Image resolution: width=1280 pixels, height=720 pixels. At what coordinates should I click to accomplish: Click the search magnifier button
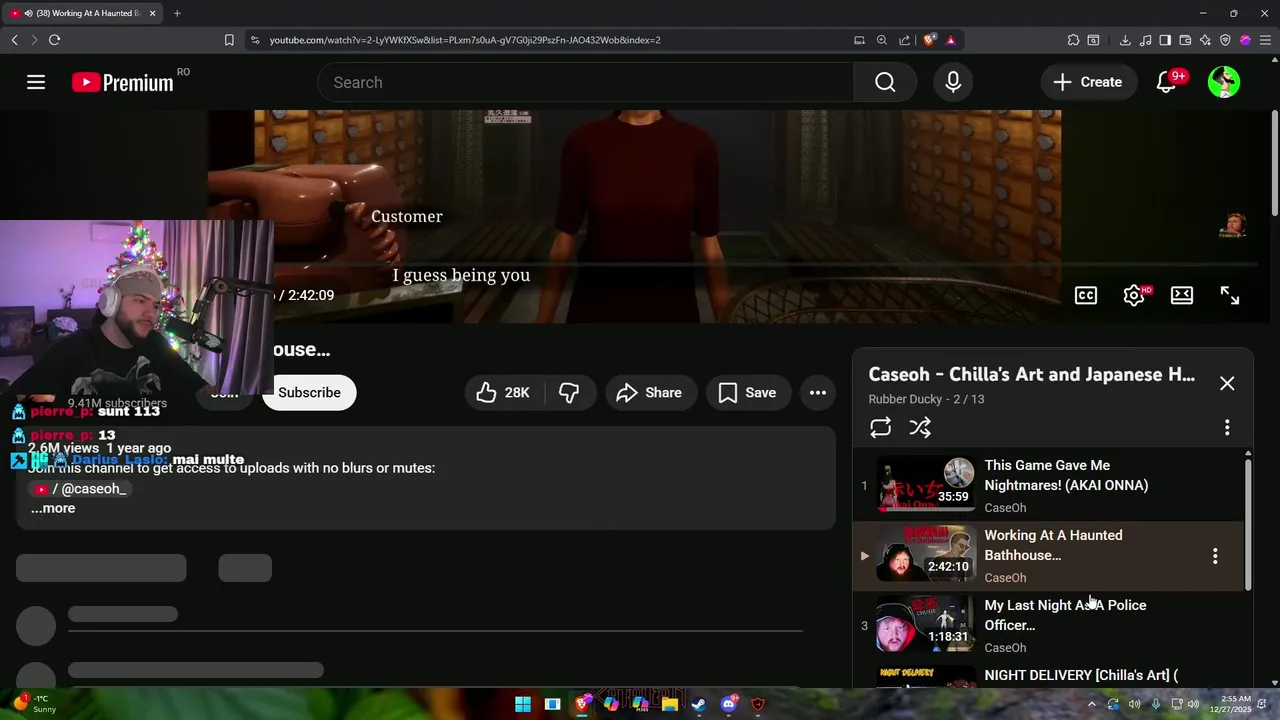tap(885, 82)
